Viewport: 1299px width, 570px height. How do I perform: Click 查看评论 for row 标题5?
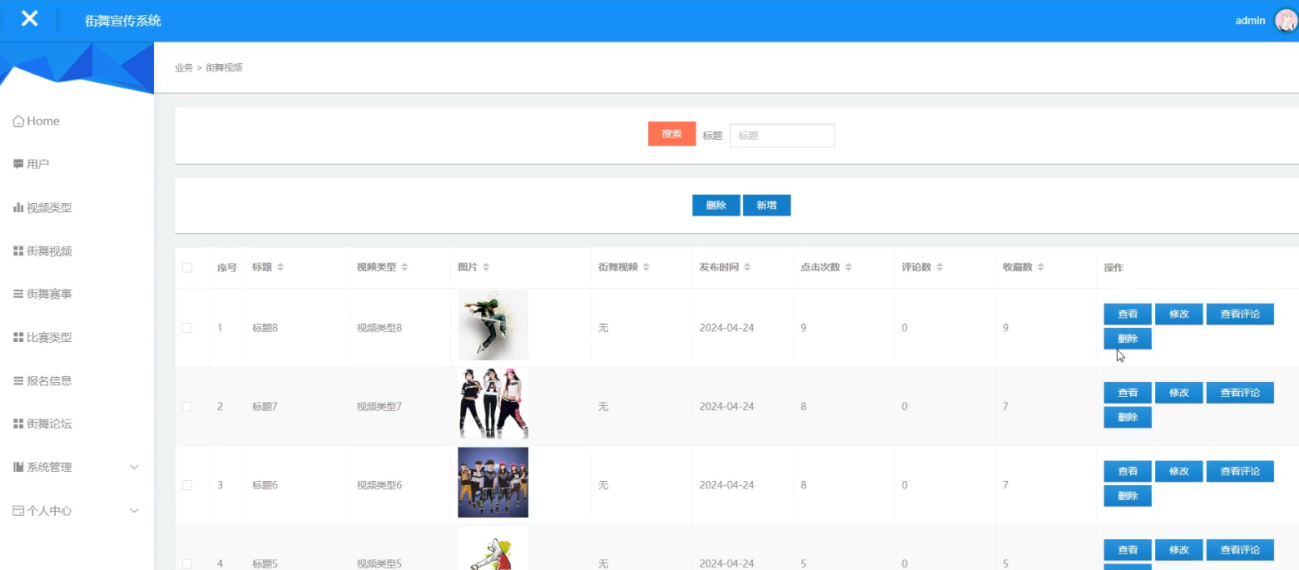(1240, 550)
